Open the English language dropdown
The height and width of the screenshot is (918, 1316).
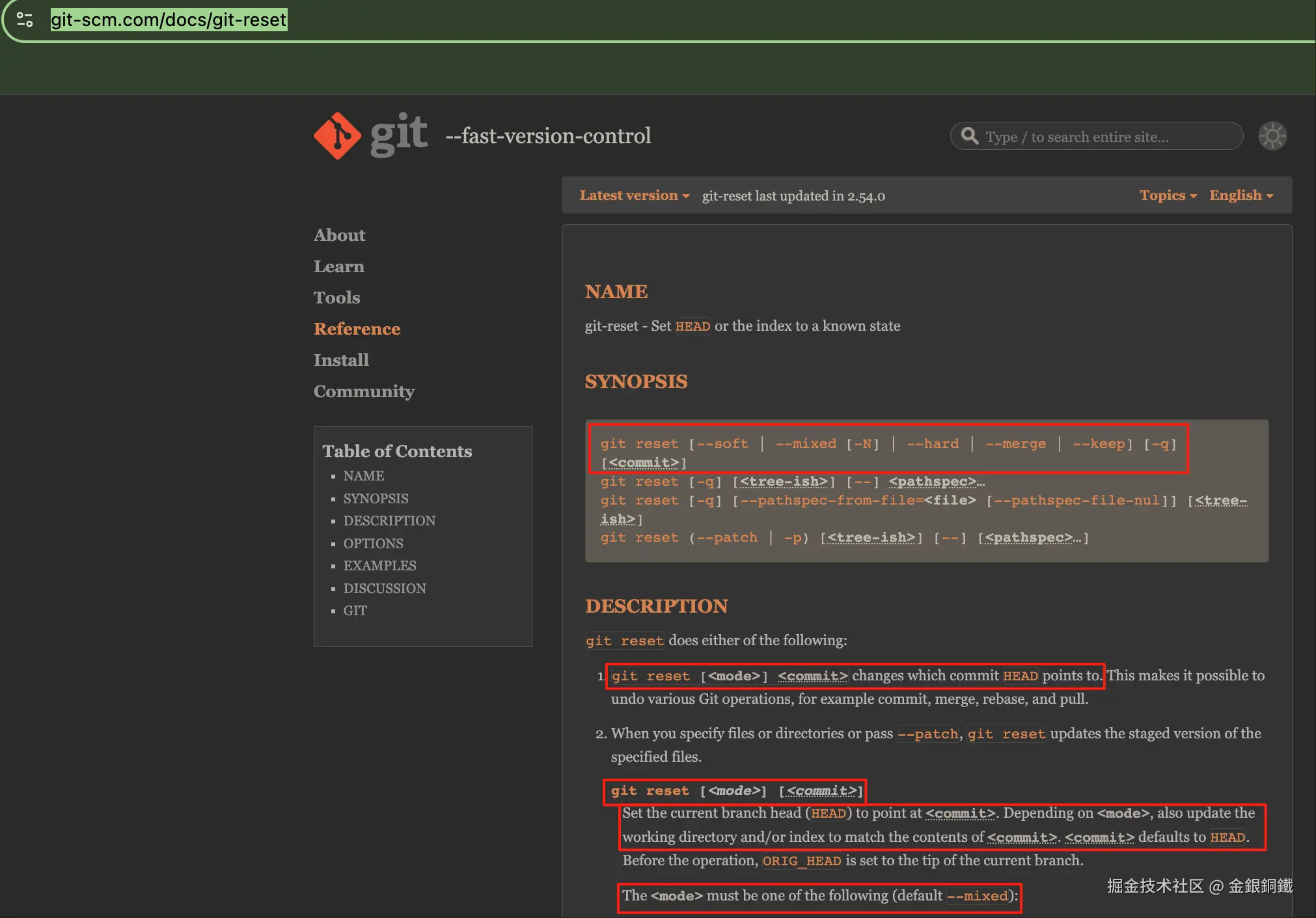[1241, 195]
